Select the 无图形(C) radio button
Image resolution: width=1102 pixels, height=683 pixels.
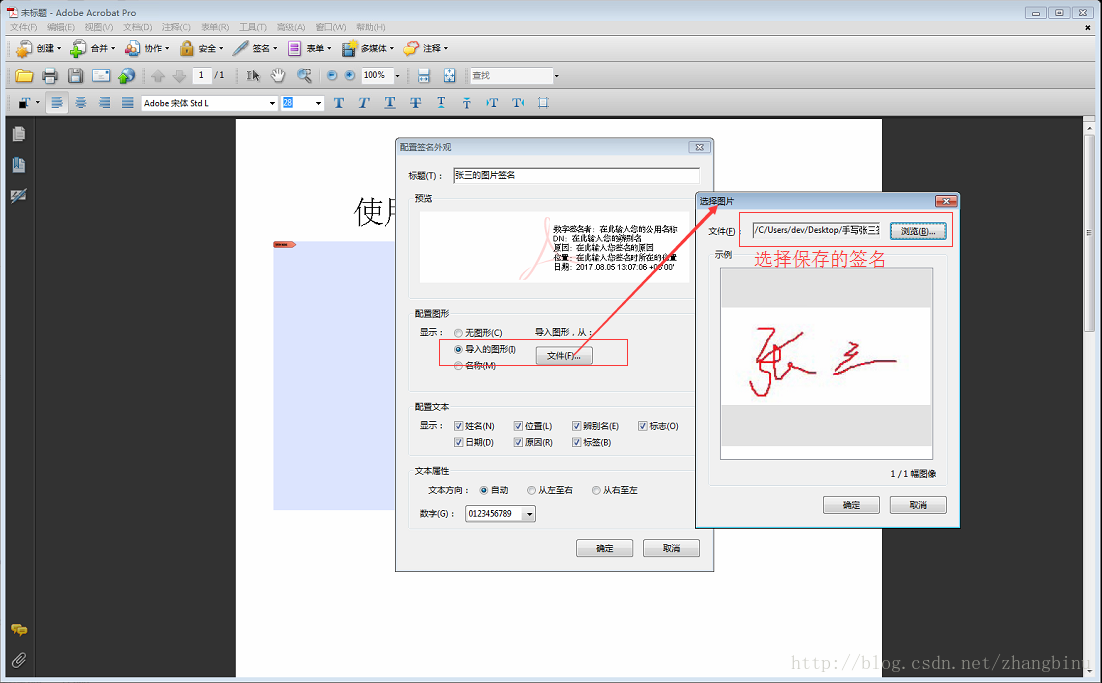click(458, 333)
